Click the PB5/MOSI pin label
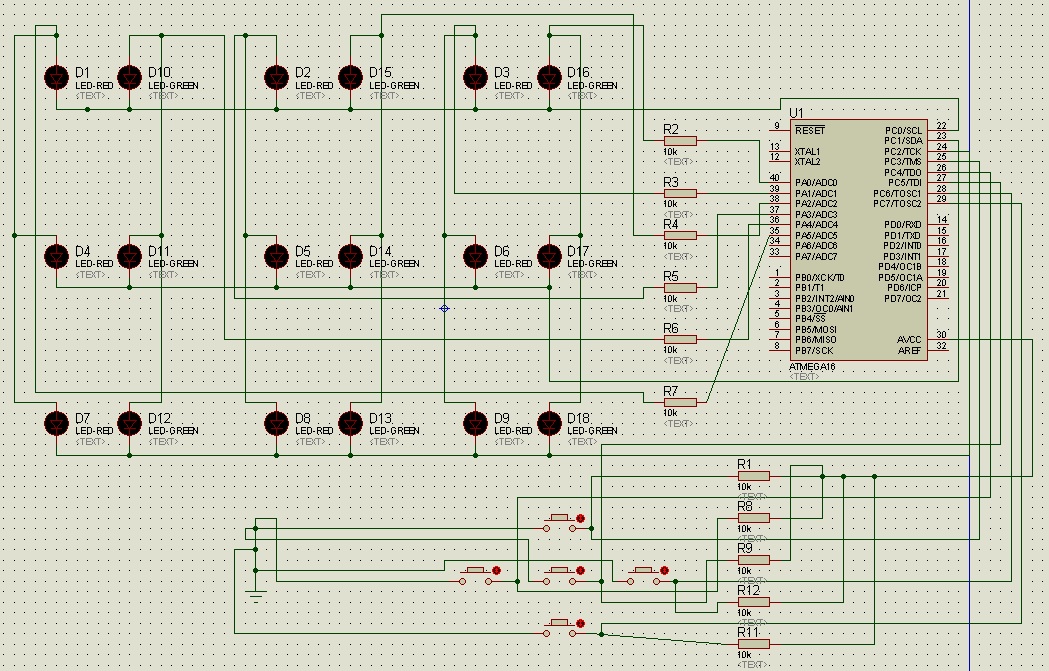 816,330
